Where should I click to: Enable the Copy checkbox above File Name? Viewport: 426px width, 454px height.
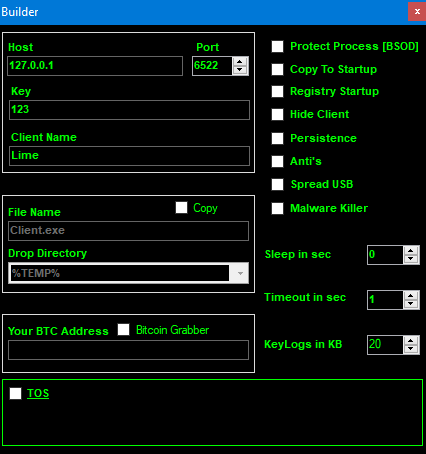tap(181, 207)
